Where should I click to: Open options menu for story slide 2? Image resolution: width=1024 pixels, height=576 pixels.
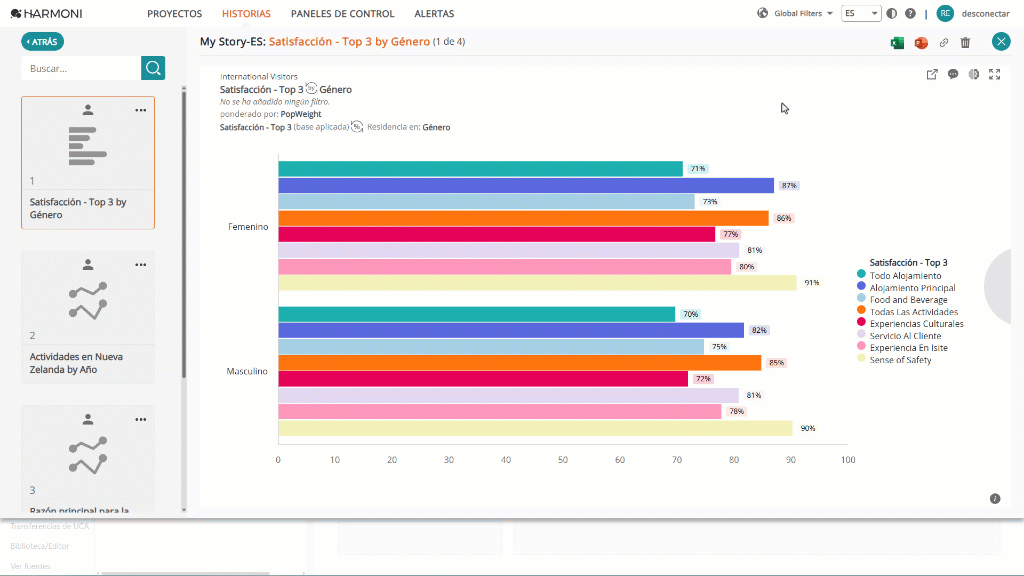[140, 265]
